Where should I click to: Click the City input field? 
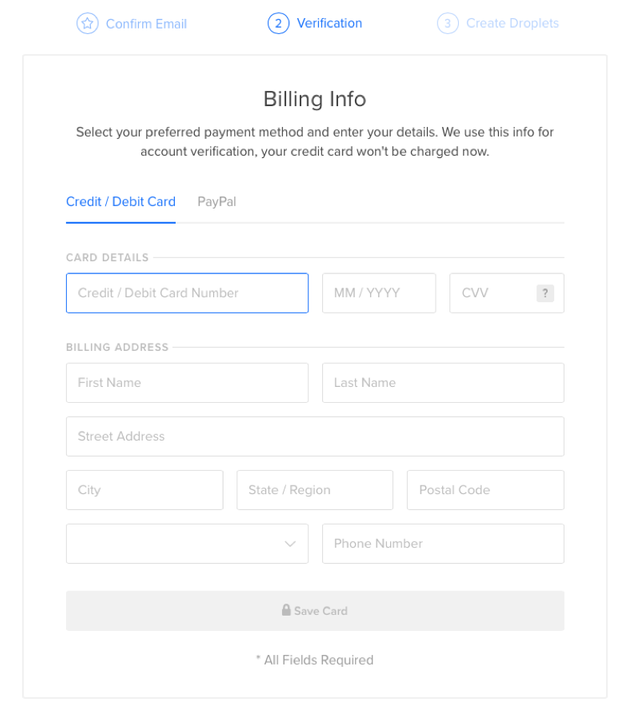point(145,490)
